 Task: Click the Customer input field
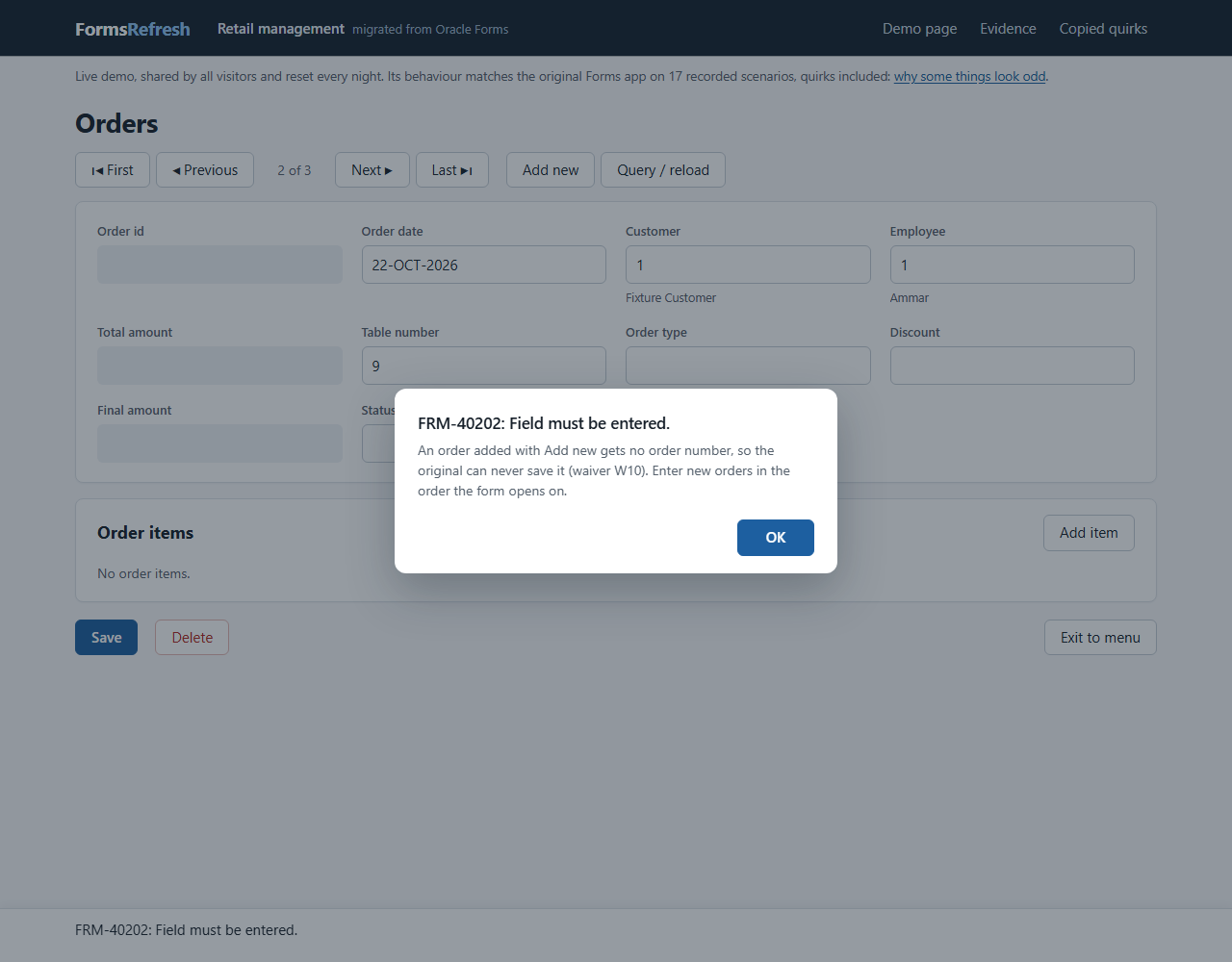[x=748, y=265]
